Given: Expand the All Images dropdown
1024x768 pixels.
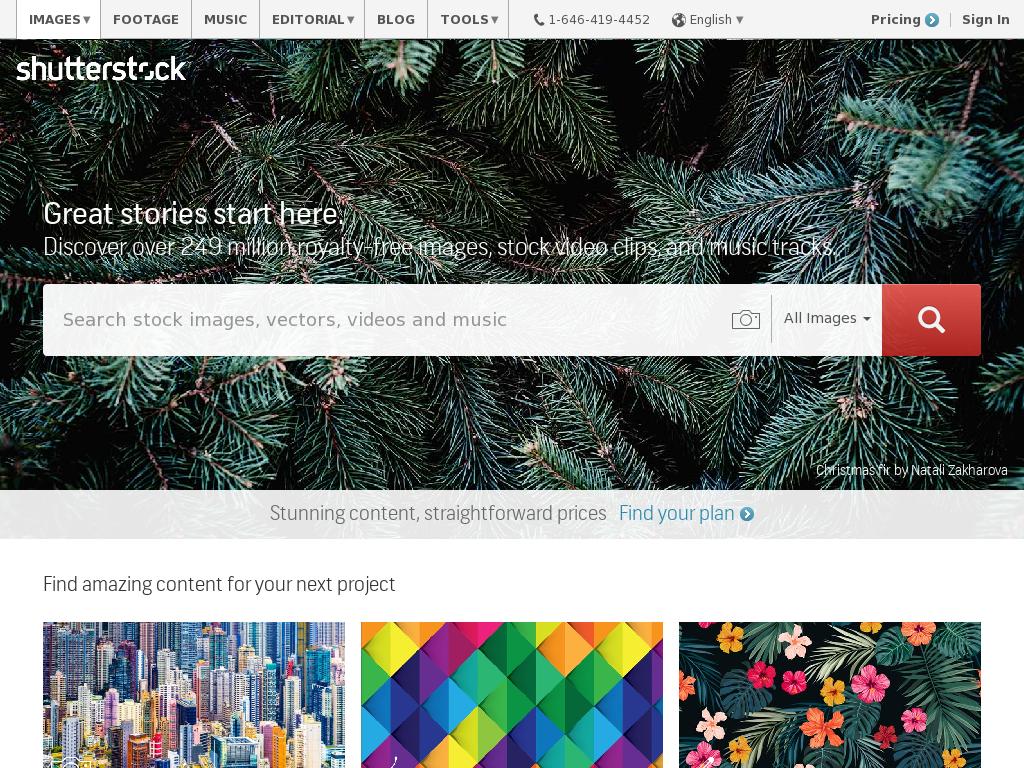Looking at the screenshot, I should (x=827, y=319).
